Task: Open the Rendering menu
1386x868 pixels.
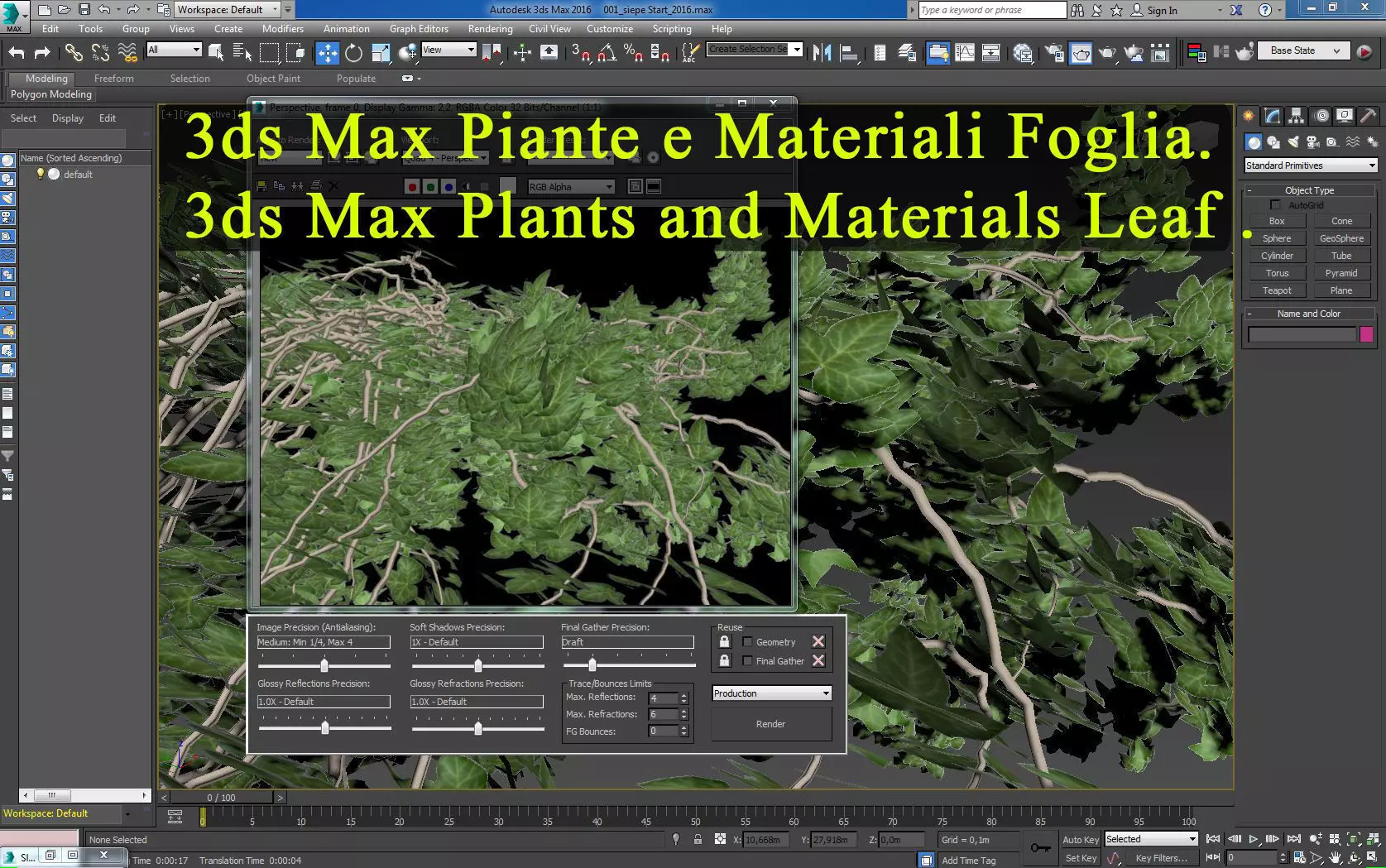Action: click(490, 29)
